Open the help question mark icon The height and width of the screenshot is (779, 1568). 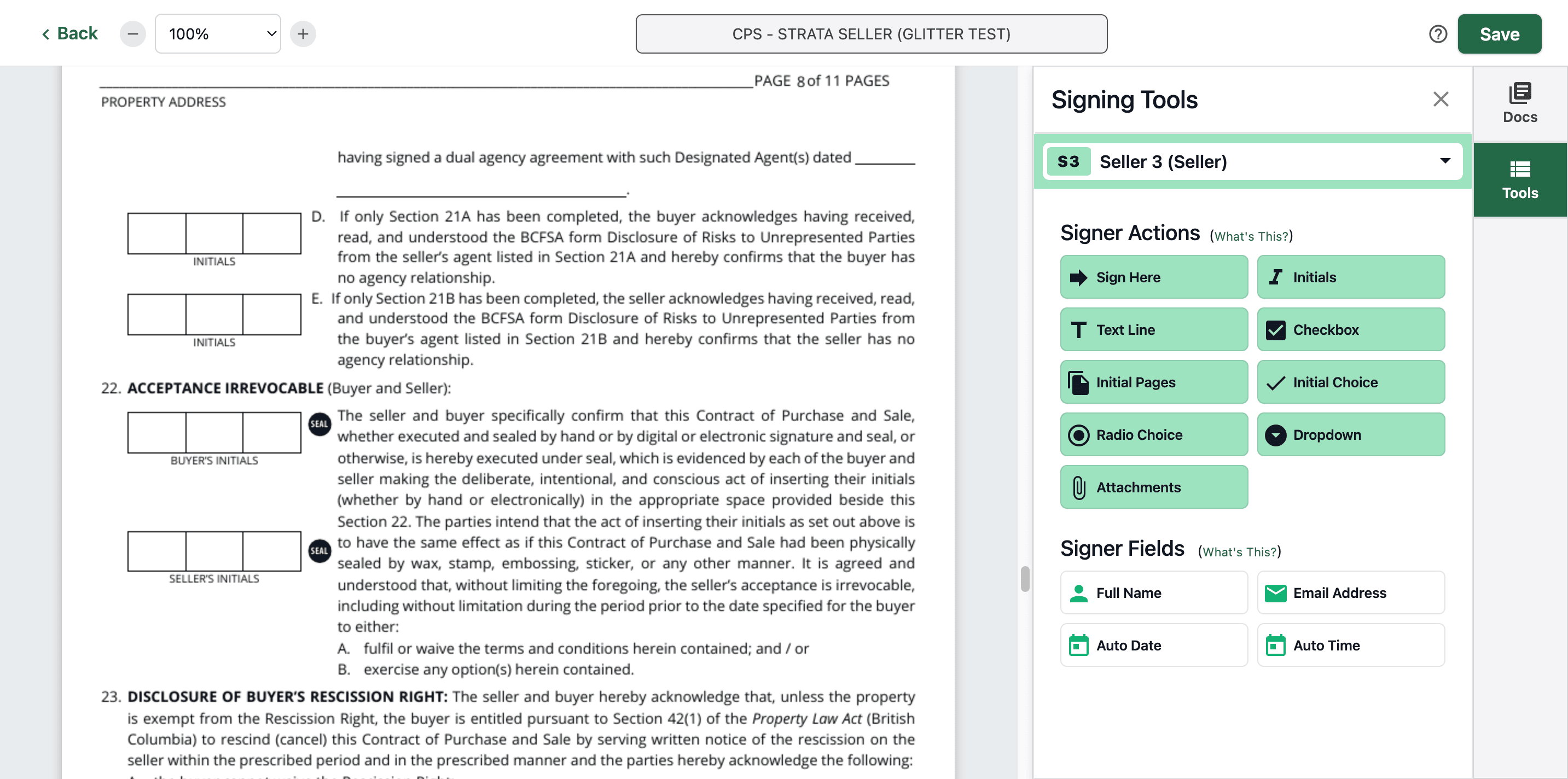[x=1438, y=34]
